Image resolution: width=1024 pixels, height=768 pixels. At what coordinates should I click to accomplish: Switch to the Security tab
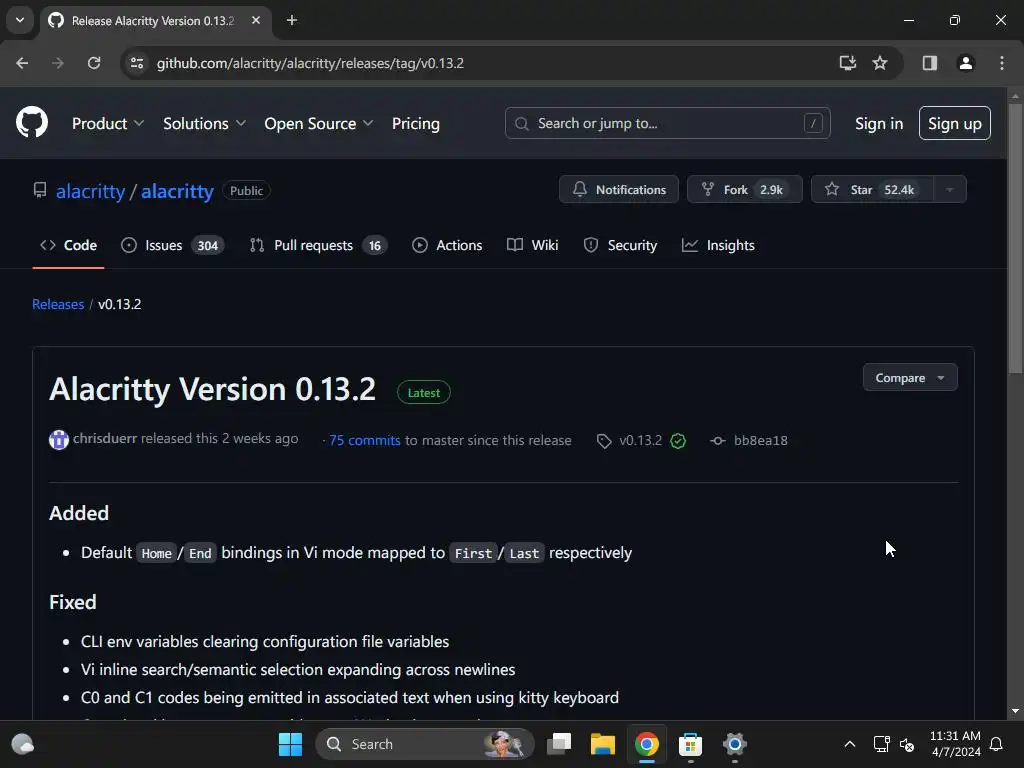[620, 246]
